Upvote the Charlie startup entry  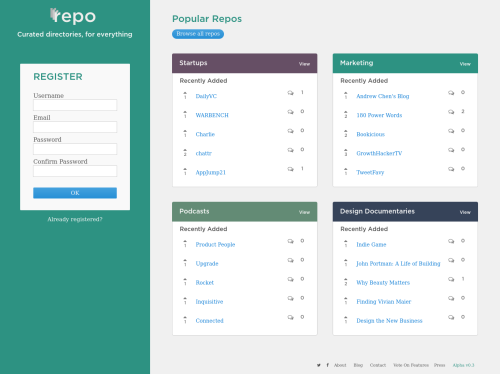click(x=185, y=131)
